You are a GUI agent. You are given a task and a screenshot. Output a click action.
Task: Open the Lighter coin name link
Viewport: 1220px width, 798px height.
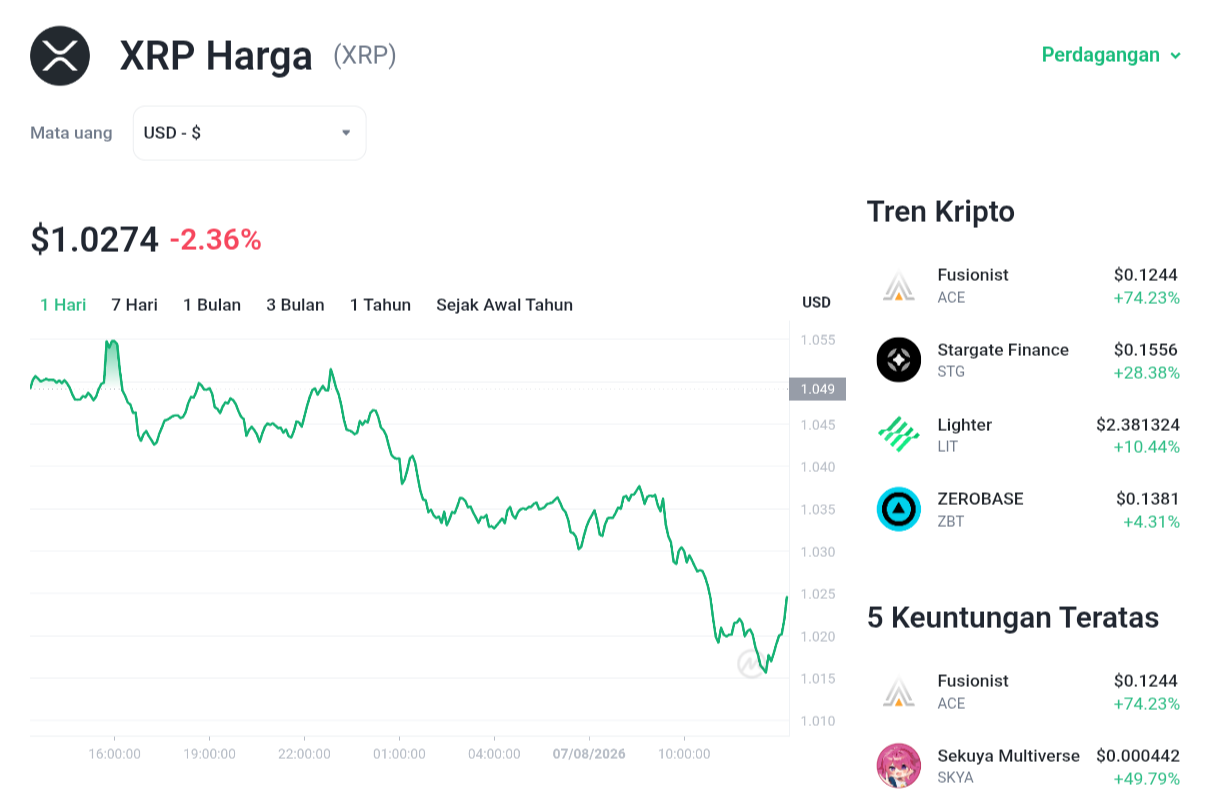pos(964,425)
